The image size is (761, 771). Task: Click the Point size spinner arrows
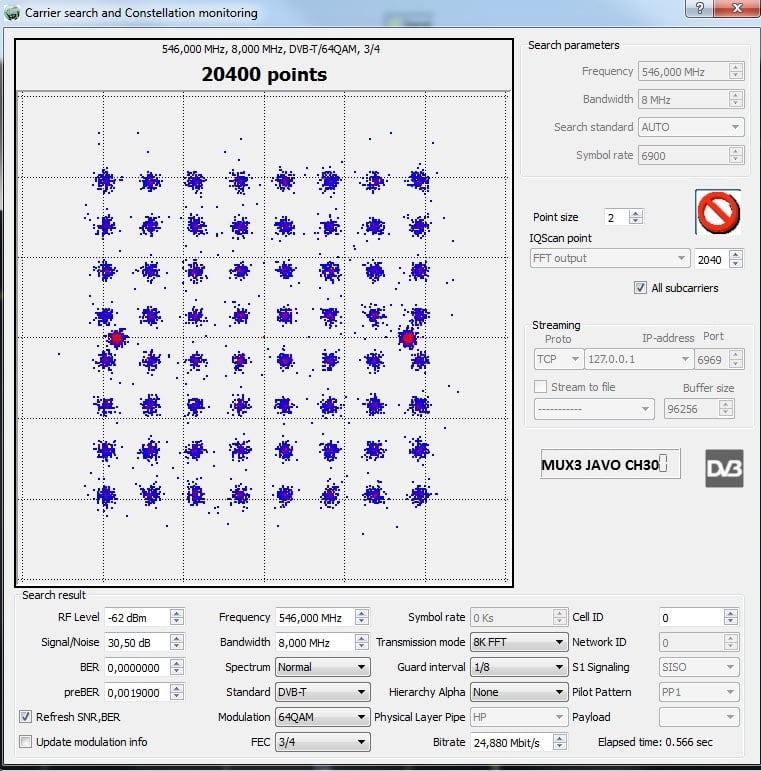click(636, 217)
